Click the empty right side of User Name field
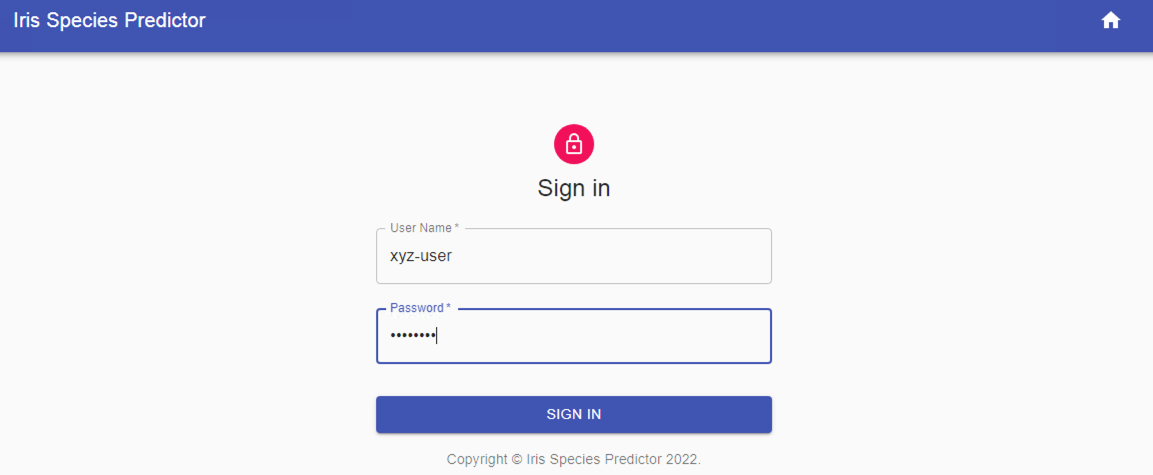This screenshot has width=1153, height=475. [x=700, y=256]
